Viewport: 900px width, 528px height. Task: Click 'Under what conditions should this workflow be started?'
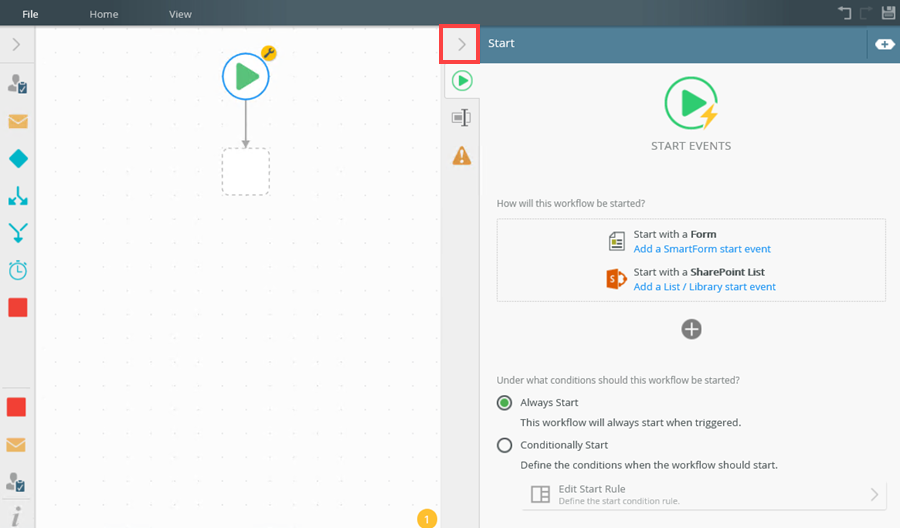click(618, 381)
